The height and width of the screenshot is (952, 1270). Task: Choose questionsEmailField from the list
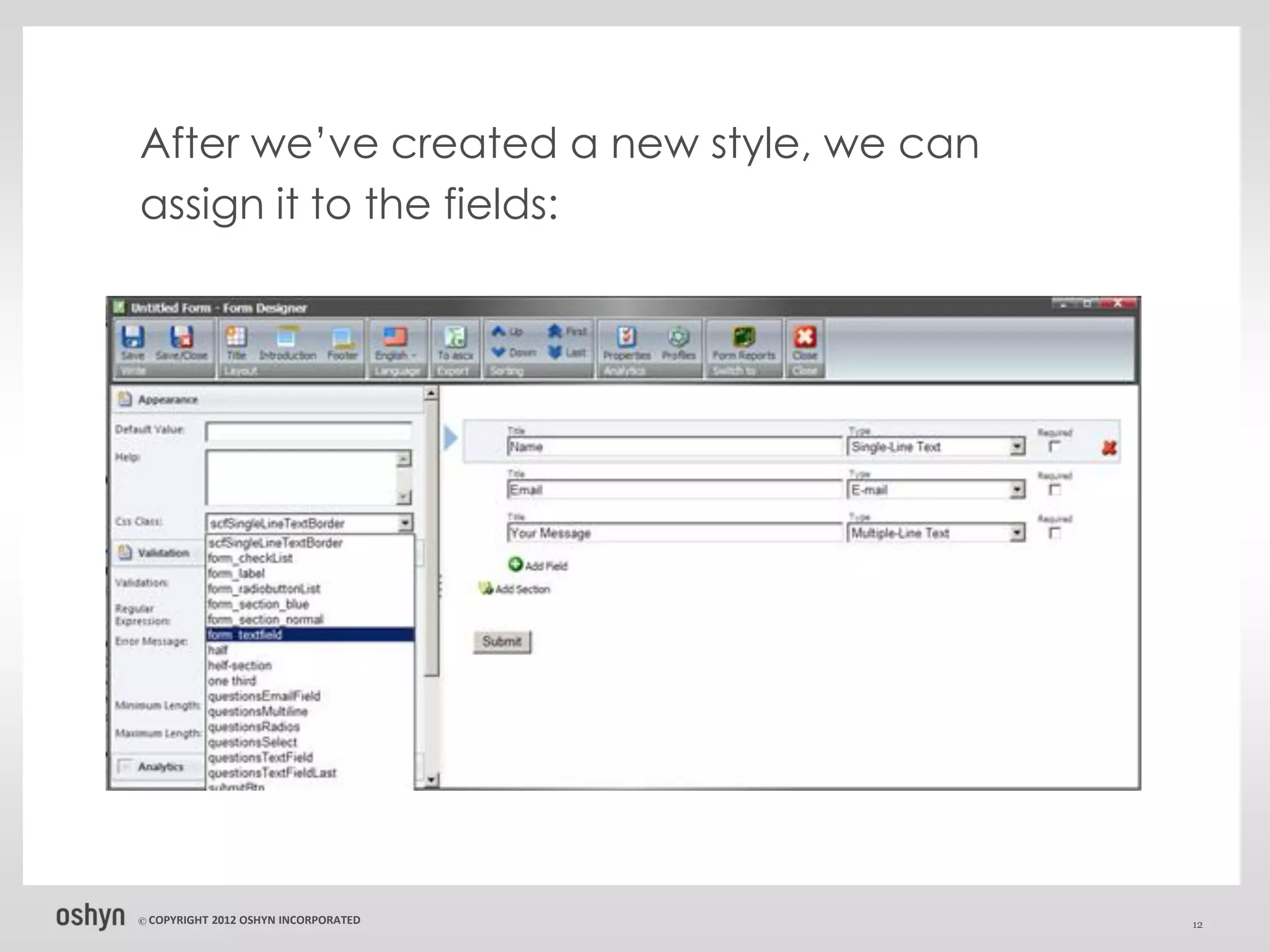[265, 696]
